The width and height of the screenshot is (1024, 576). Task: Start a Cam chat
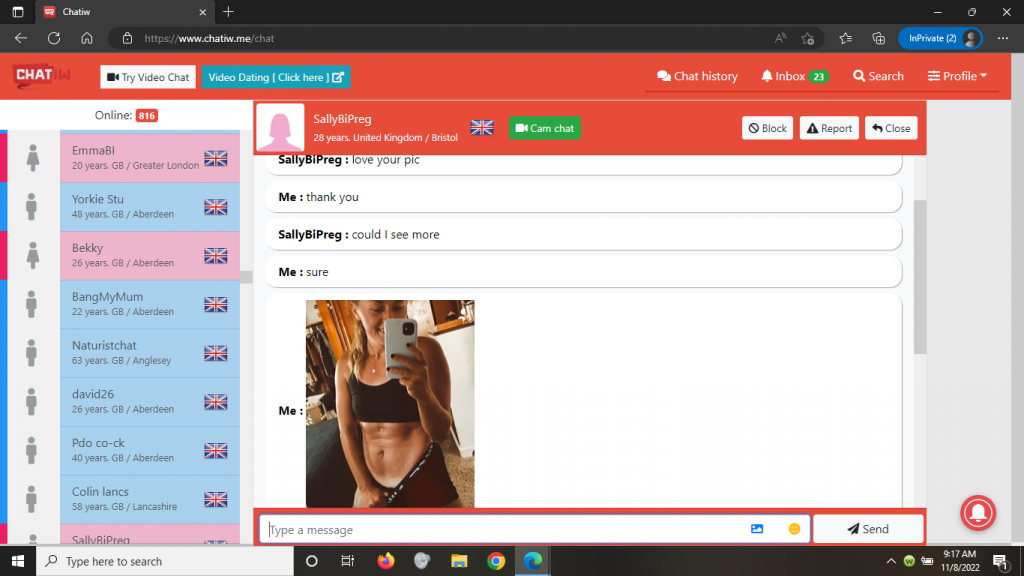click(x=545, y=128)
